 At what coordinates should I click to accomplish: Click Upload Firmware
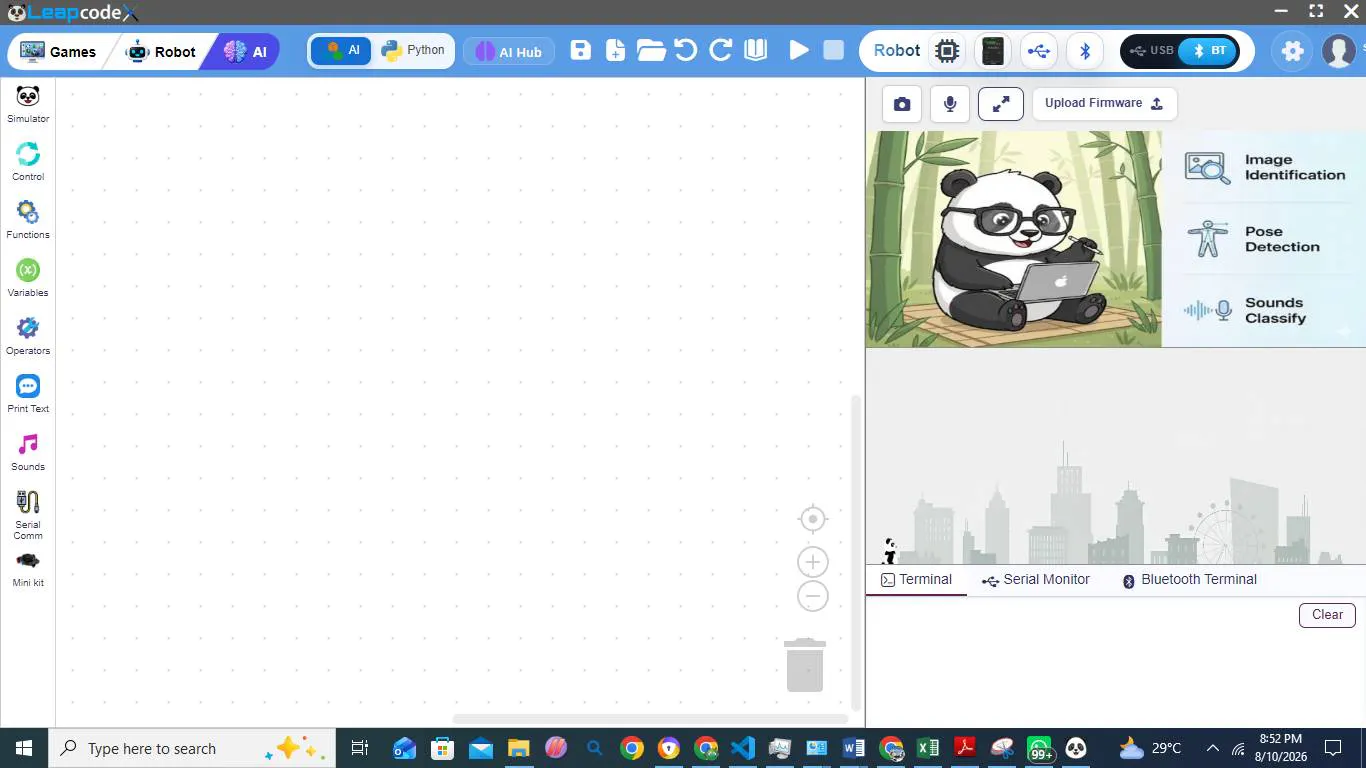[x=1104, y=103]
